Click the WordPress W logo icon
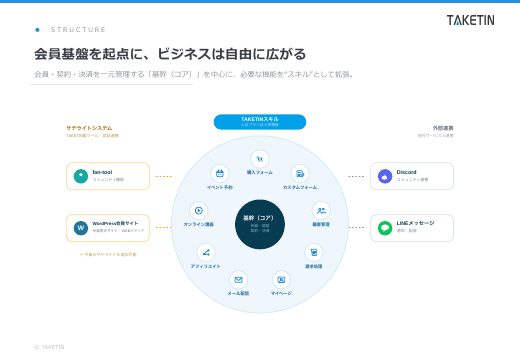Screen dimensions: 520x360 (81, 228)
